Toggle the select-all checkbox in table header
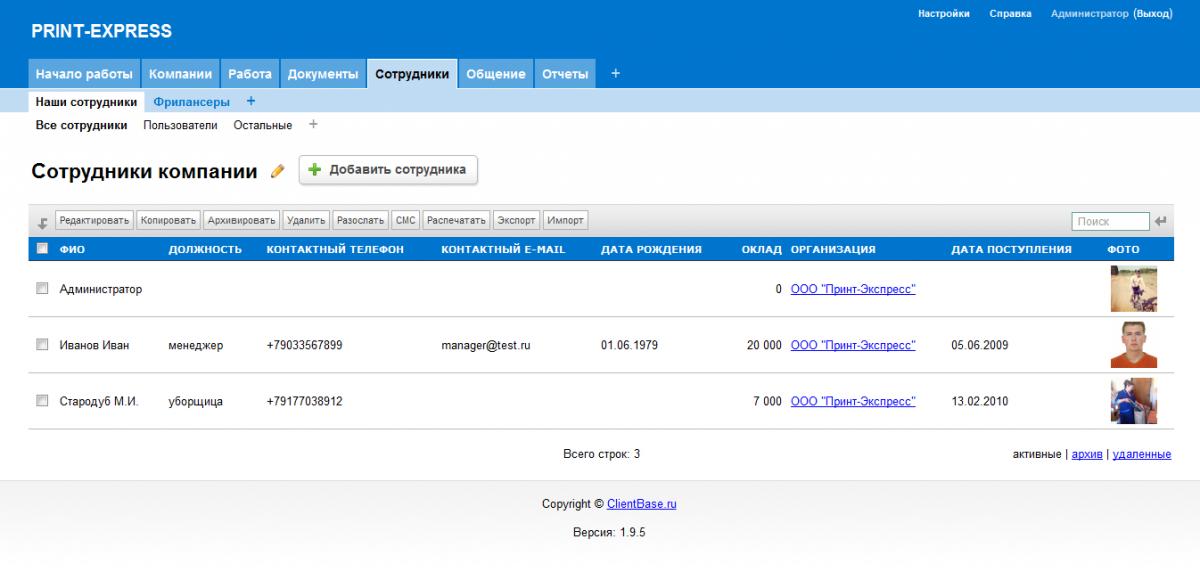The height and width of the screenshot is (572, 1200). pyautogui.click(x=42, y=249)
